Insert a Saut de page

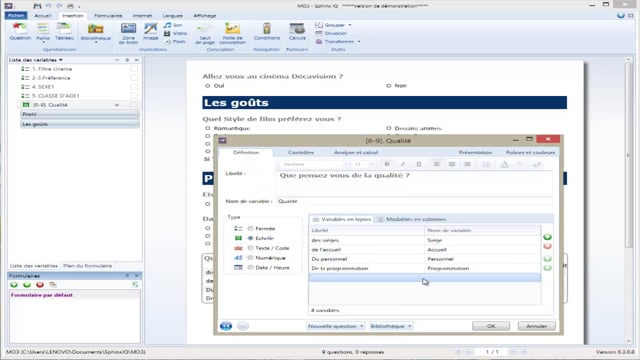pos(205,33)
